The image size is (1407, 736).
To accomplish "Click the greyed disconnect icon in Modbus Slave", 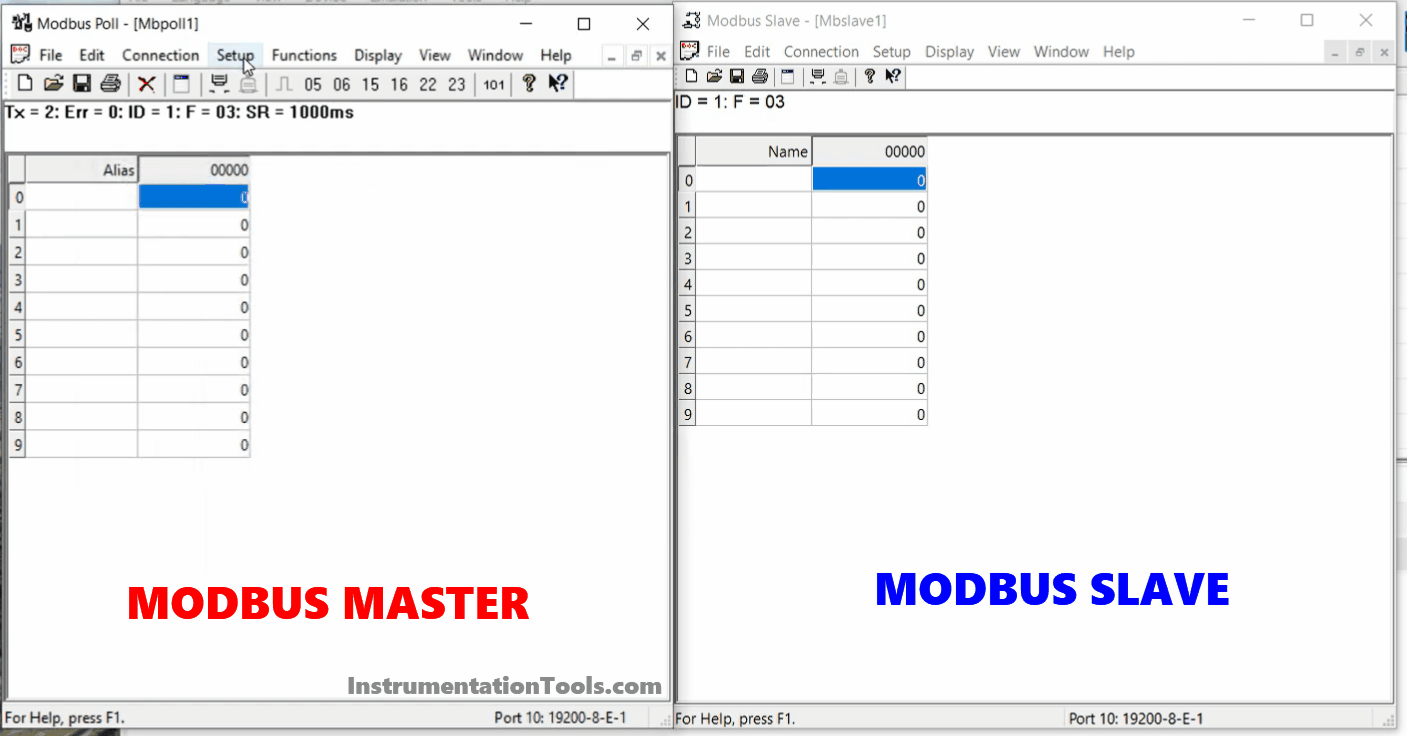I will pyautogui.click(x=842, y=76).
